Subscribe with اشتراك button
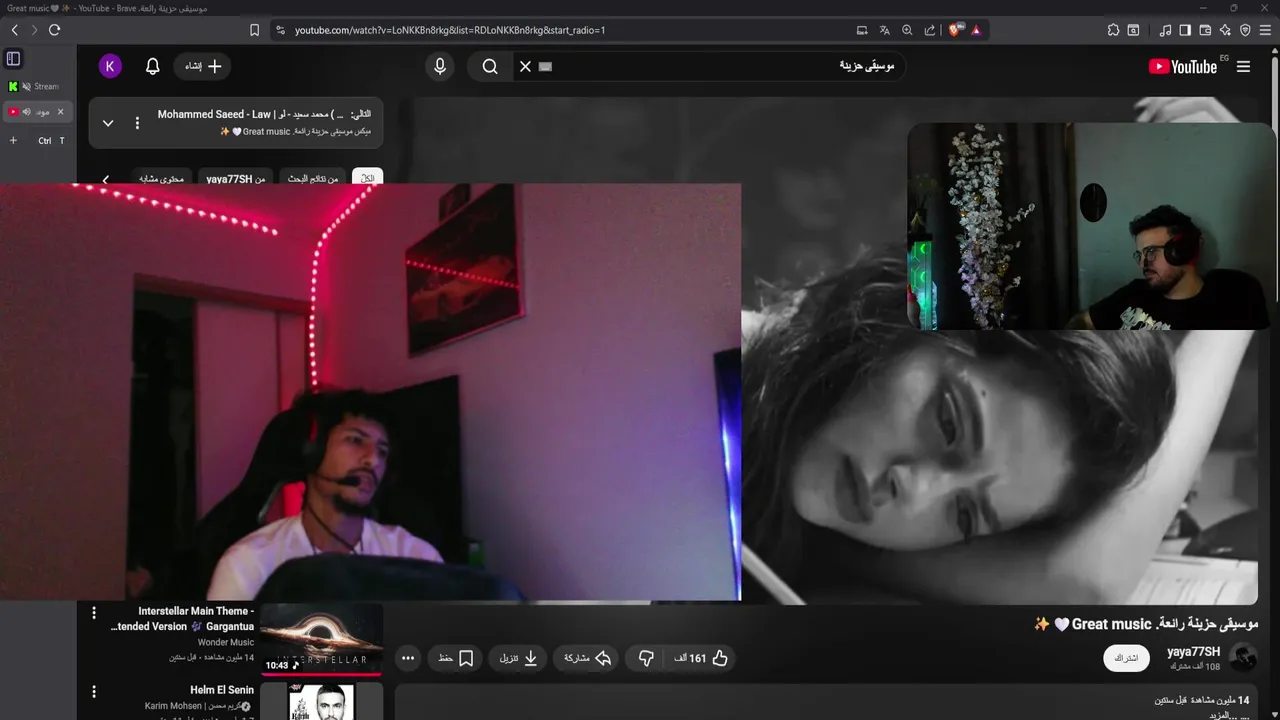The image size is (1280, 720). coord(1126,658)
